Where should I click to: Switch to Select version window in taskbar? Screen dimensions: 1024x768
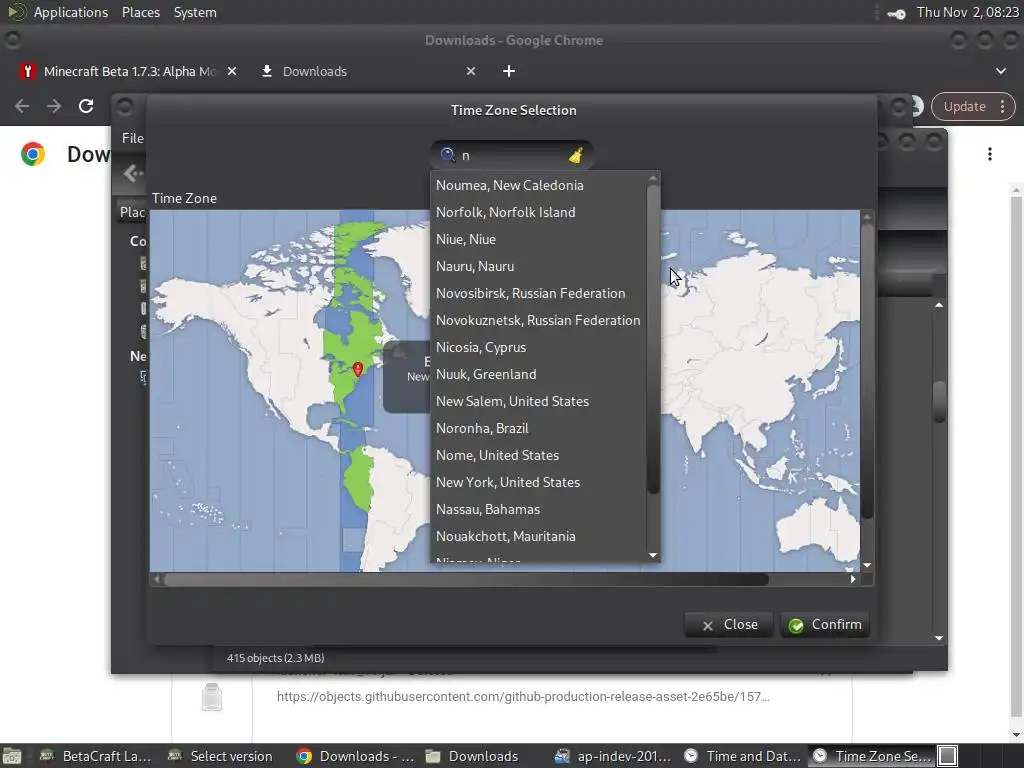(x=220, y=756)
